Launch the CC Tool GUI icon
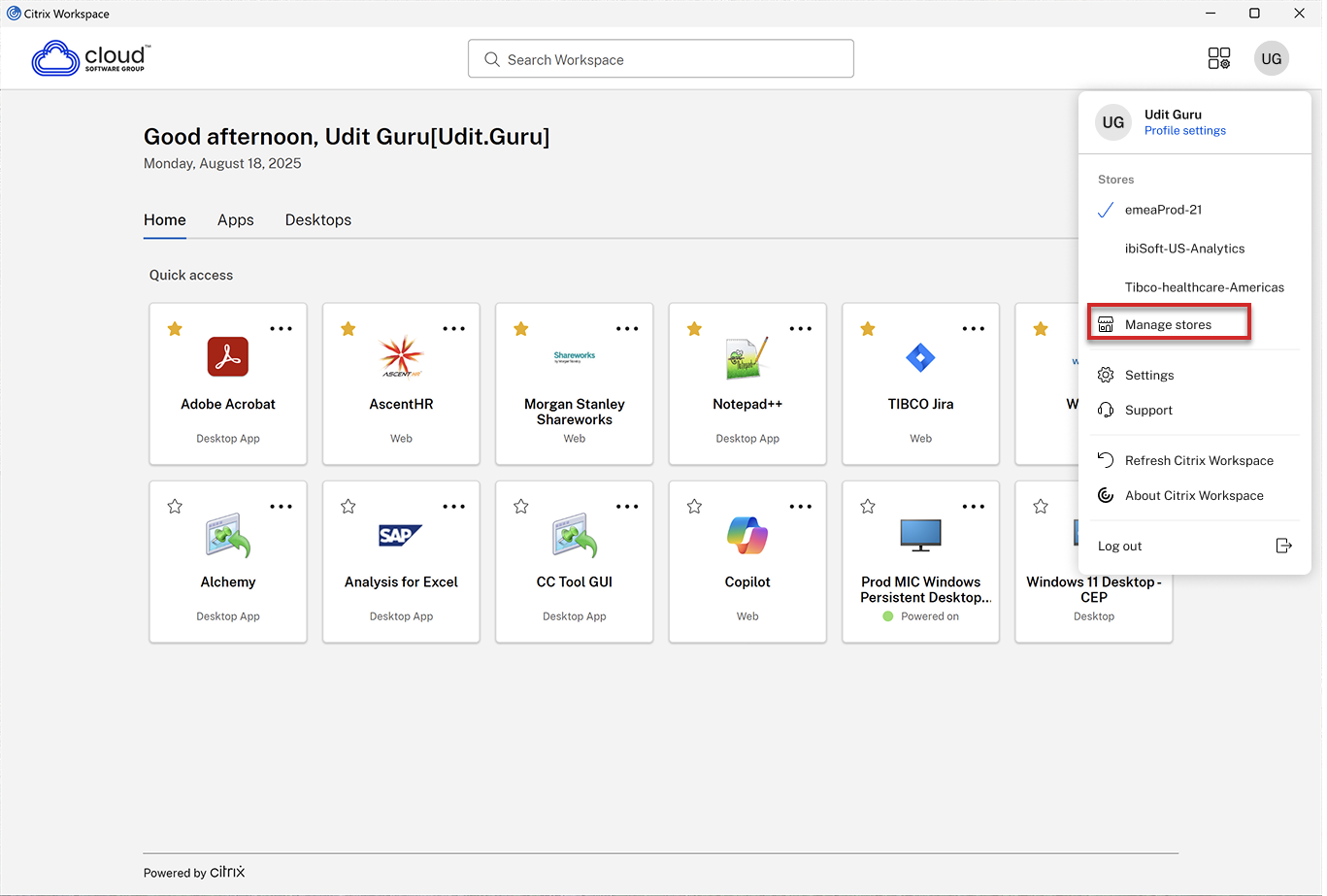 point(575,535)
